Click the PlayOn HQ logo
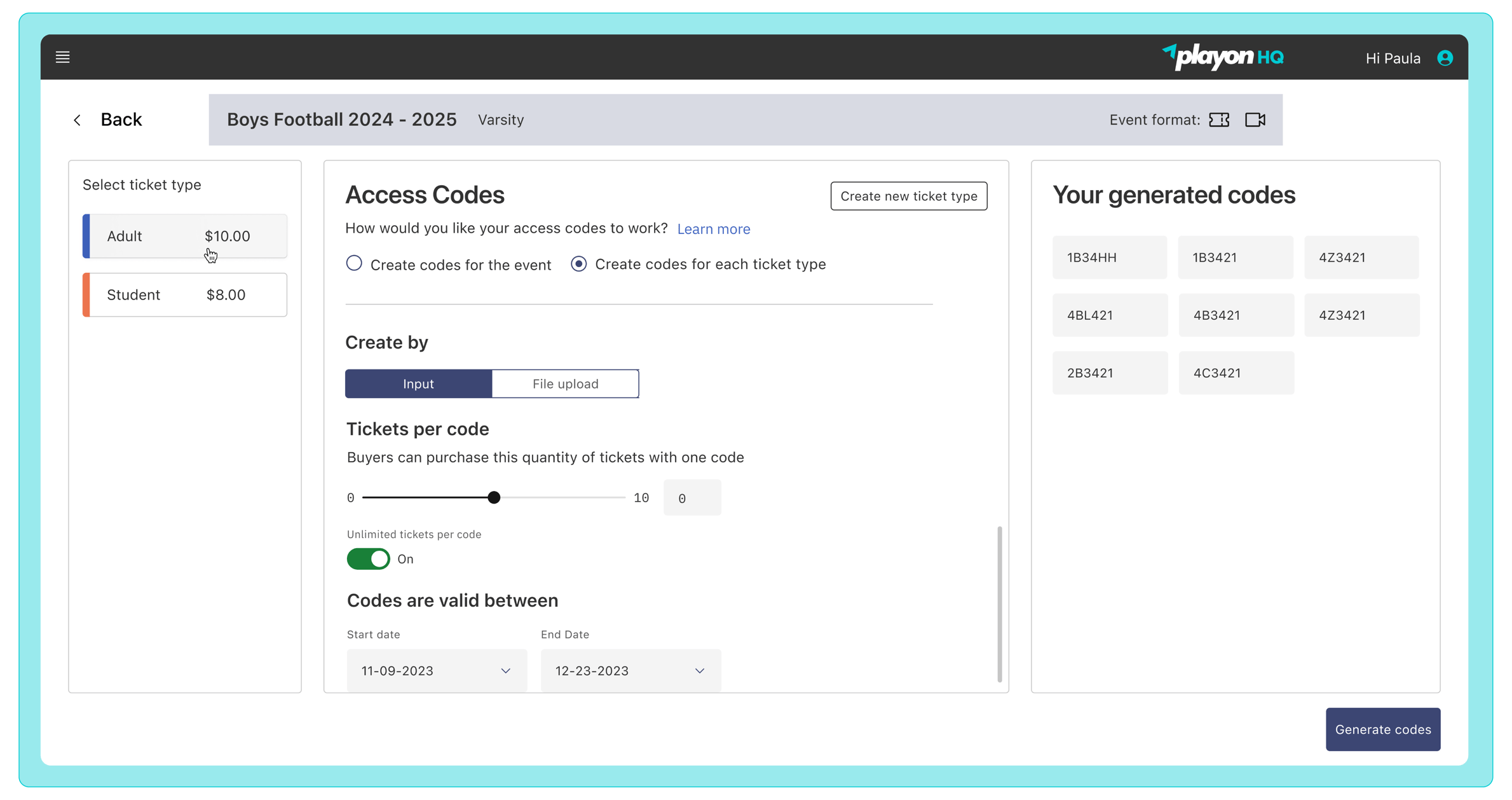The width and height of the screenshot is (1512, 800). click(1223, 57)
